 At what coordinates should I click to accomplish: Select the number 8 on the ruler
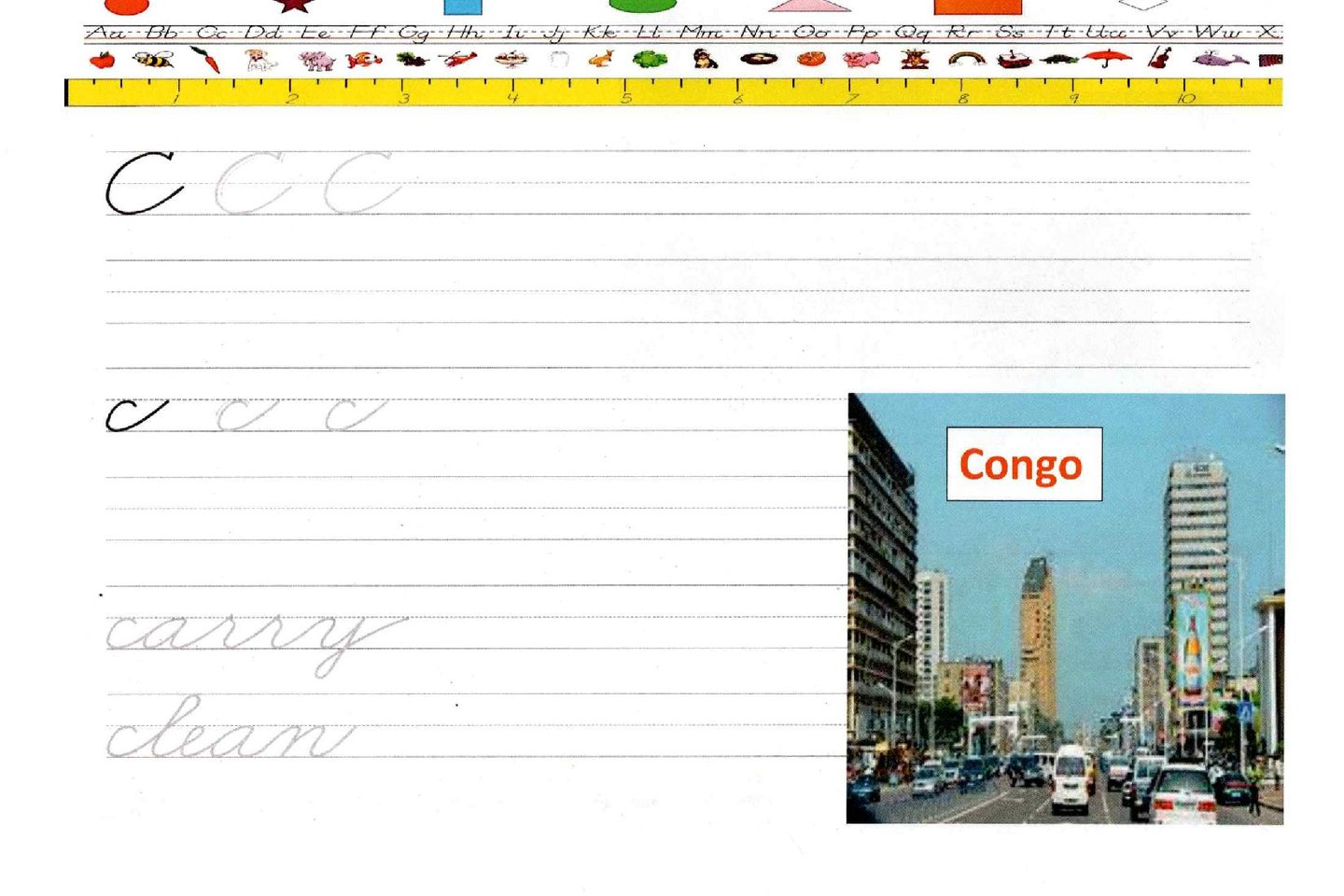tap(962, 98)
